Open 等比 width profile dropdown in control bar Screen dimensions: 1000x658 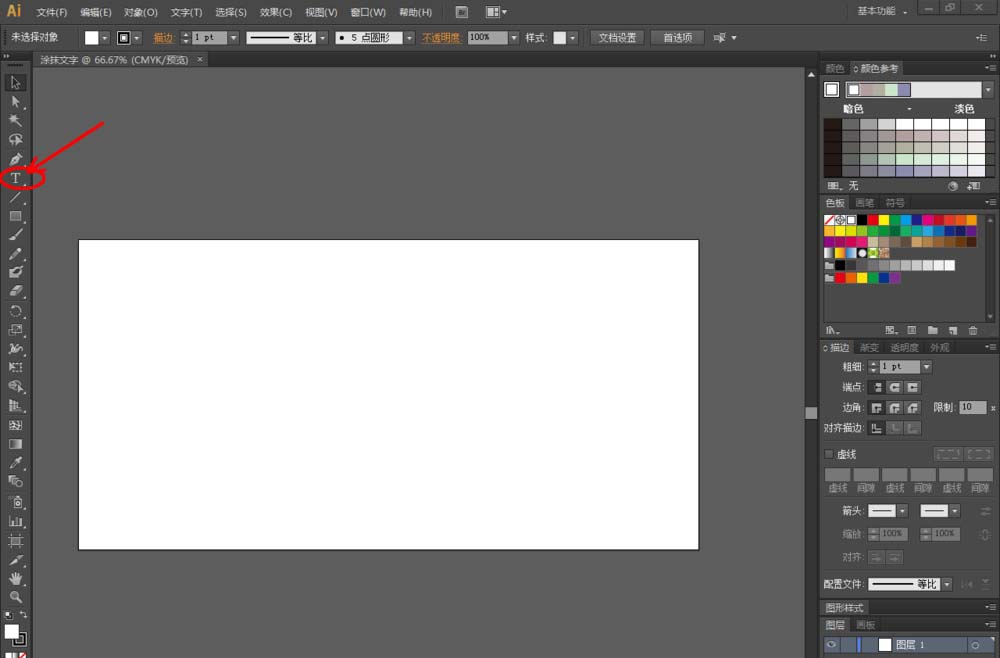click(323, 38)
